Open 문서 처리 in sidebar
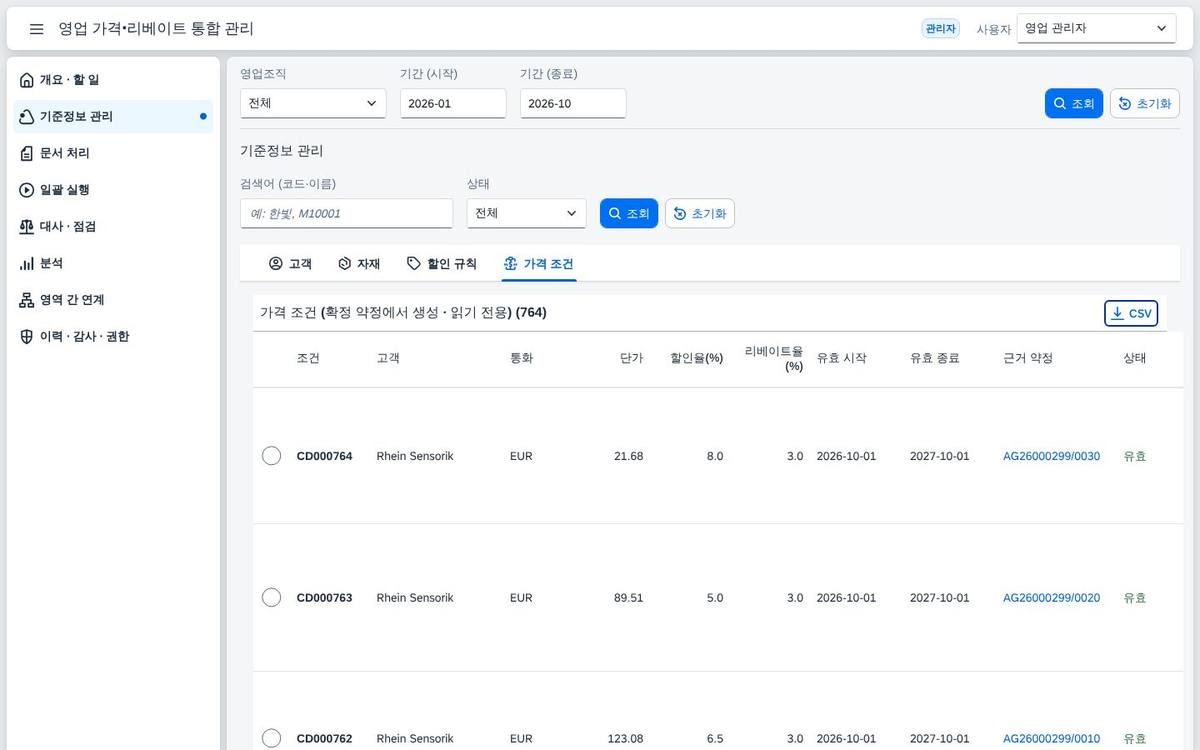Image resolution: width=1200 pixels, height=750 pixels. coord(114,153)
